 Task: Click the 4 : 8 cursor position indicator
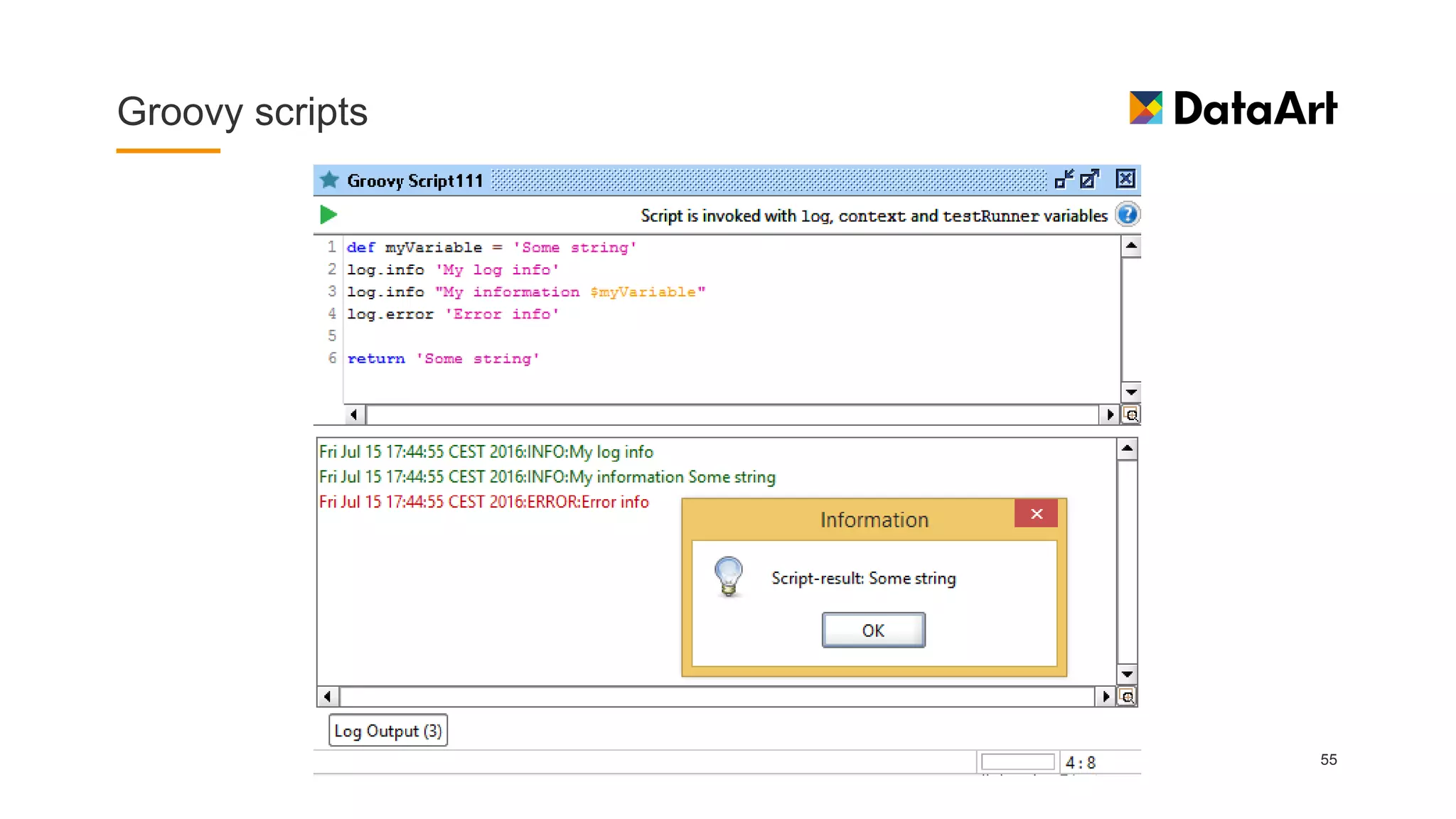(x=1080, y=763)
